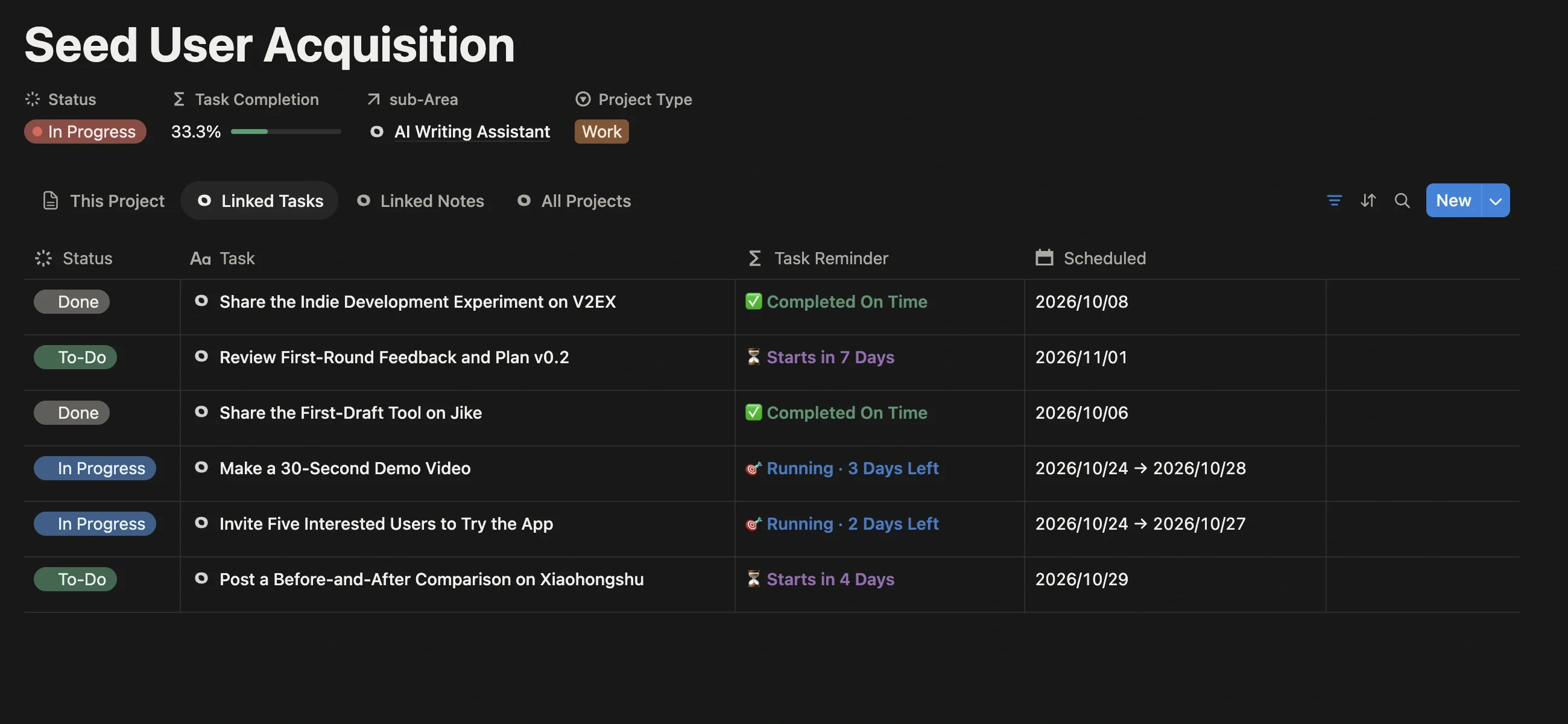Click scheduled date 2026/10/08

1082,302
